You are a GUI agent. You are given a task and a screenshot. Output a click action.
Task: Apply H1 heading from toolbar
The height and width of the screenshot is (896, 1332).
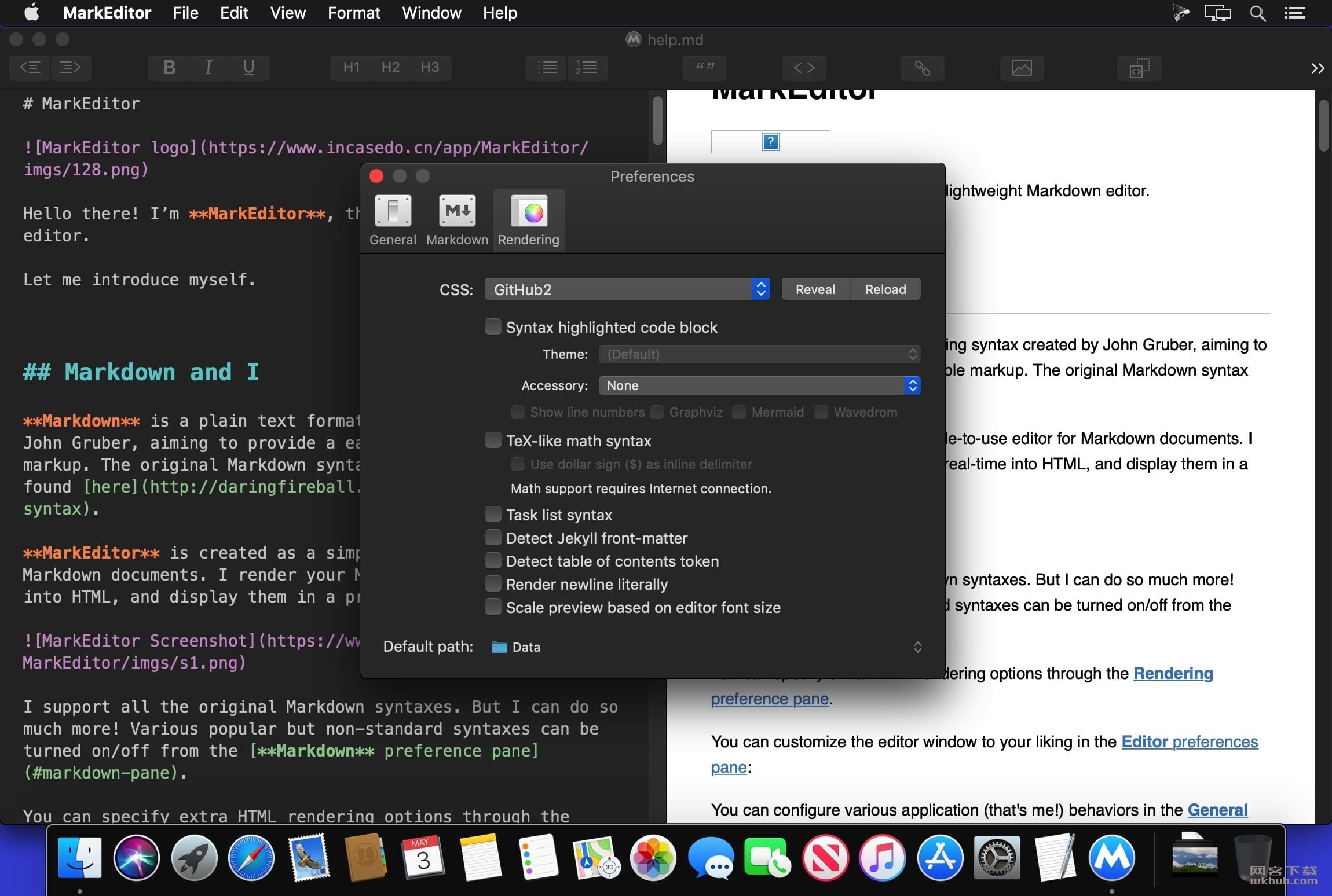click(351, 68)
